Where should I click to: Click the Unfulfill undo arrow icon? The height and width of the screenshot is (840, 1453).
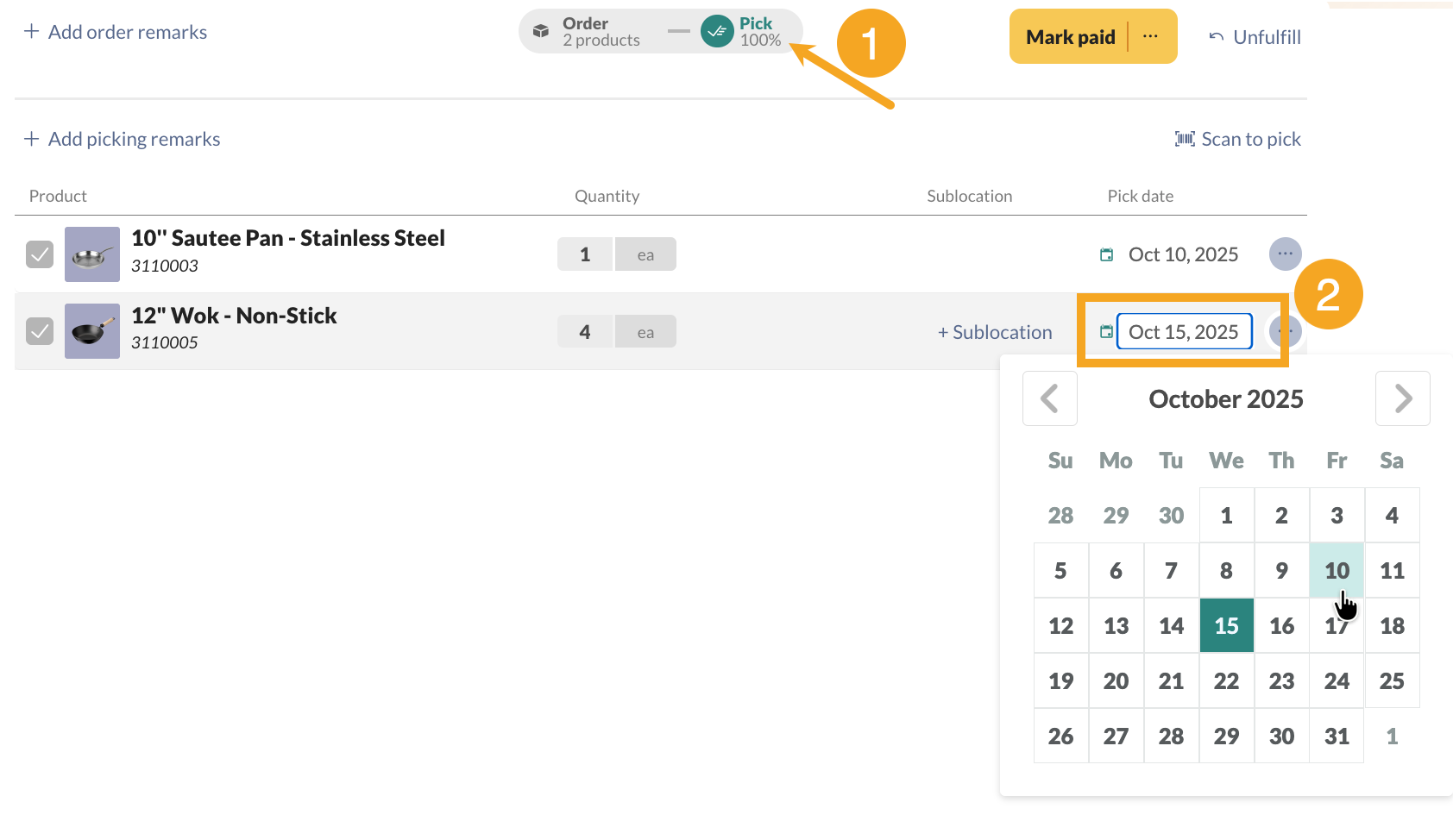[1217, 37]
